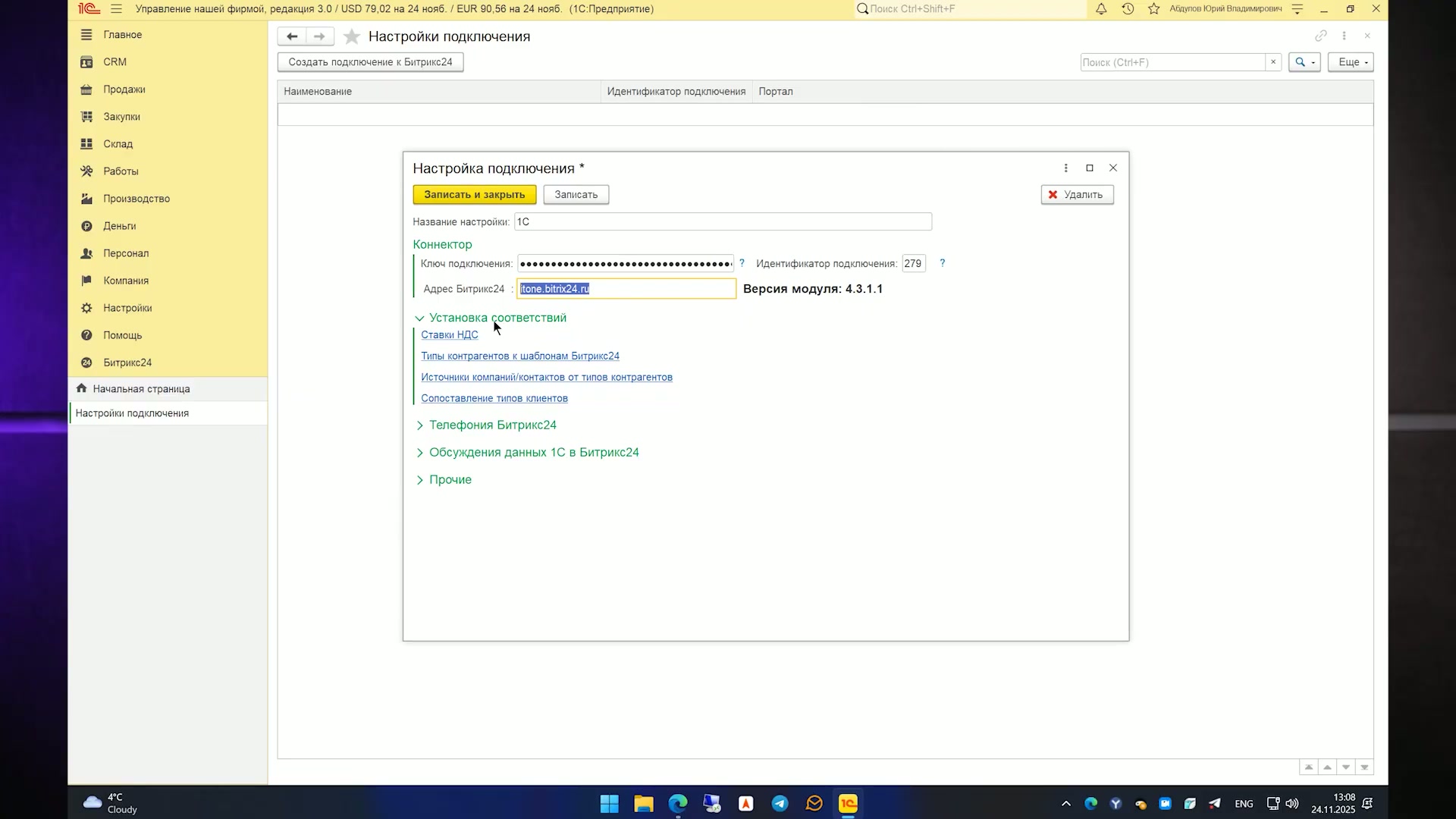Open the main hamburger menu icon
The height and width of the screenshot is (819, 1456).
point(116,9)
